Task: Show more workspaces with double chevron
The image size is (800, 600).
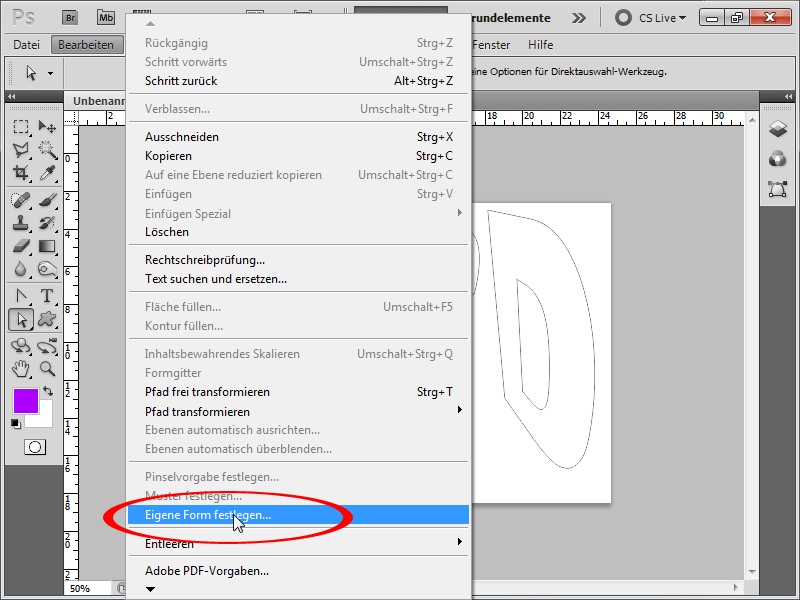Action: coord(579,18)
